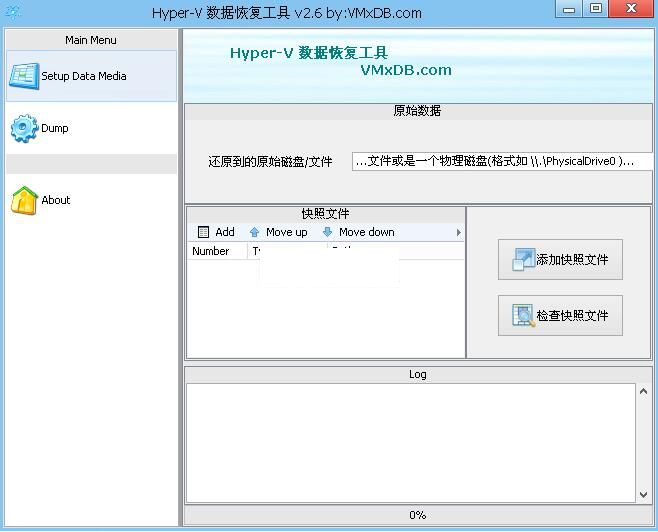
Task: Click the 0% progress bar
Action: 417,515
